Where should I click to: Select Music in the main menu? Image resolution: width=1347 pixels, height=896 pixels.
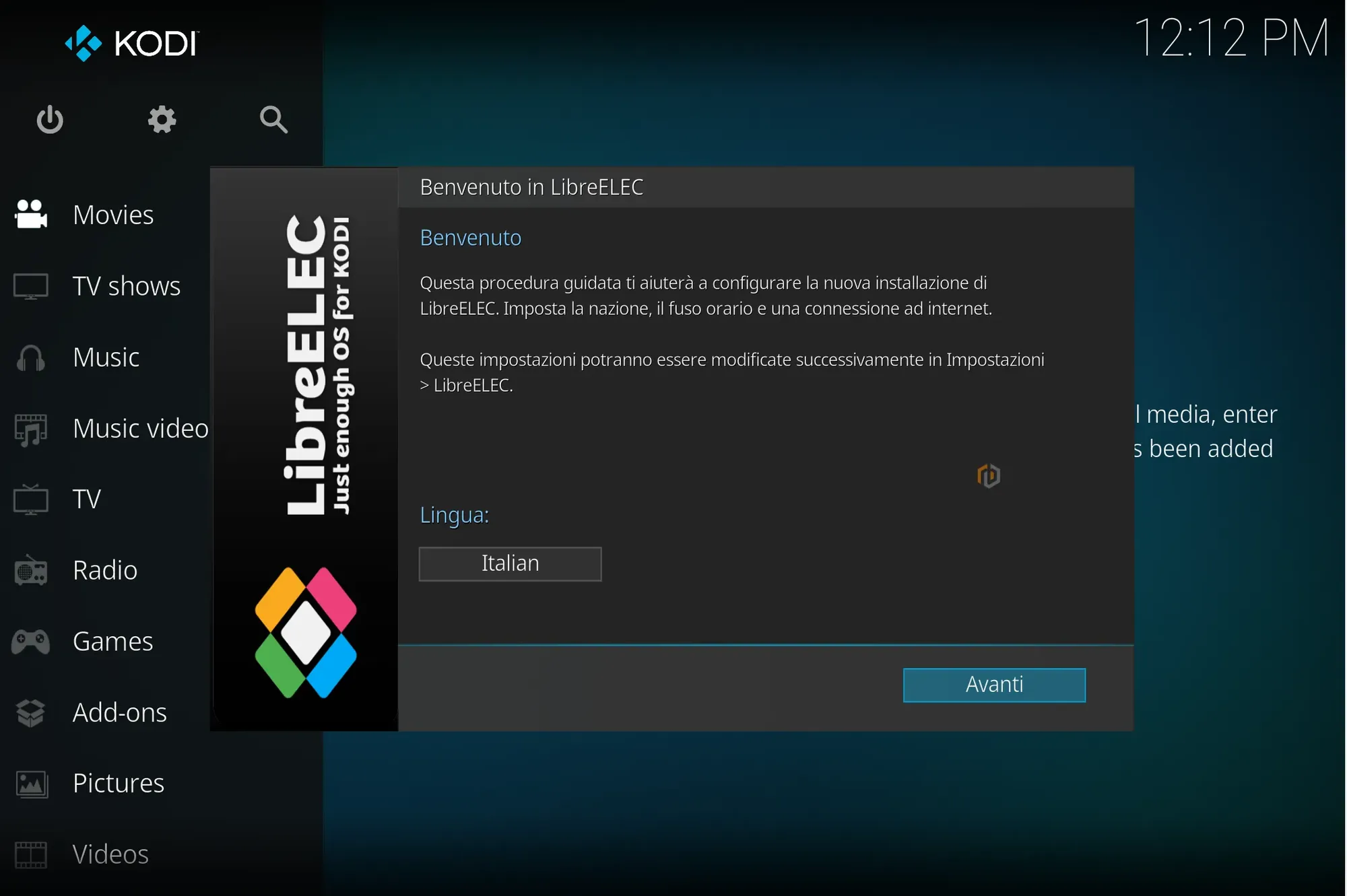(x=106, y=357)
